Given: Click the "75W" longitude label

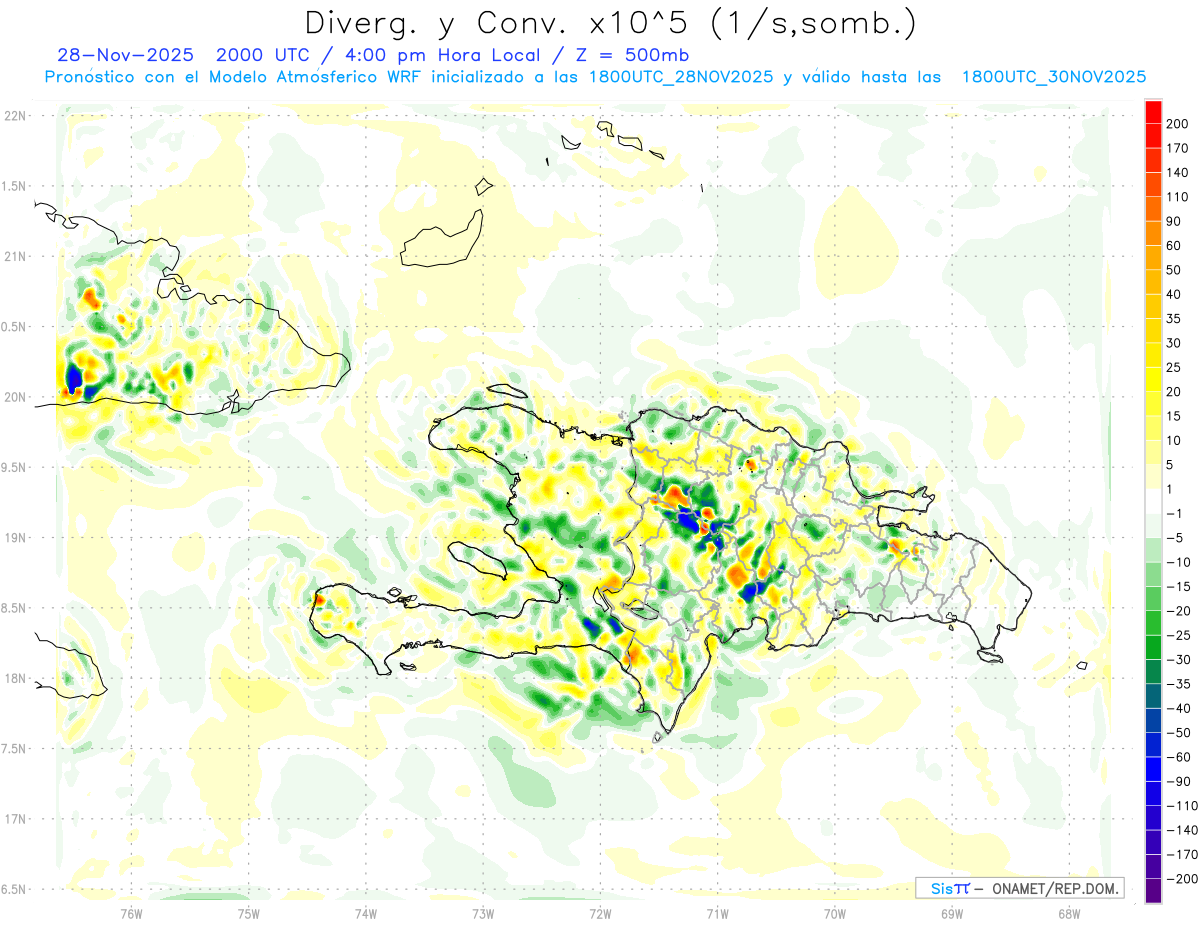Looking at the screenshot, I should (x=249, y=912).
